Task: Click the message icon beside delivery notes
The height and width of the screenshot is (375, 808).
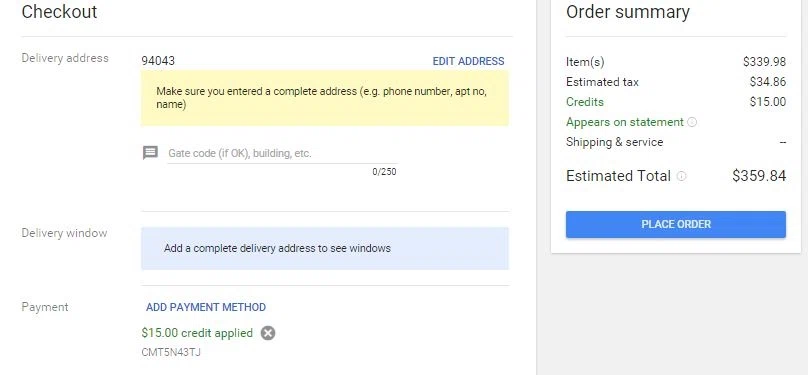Action: click(150, 153)
